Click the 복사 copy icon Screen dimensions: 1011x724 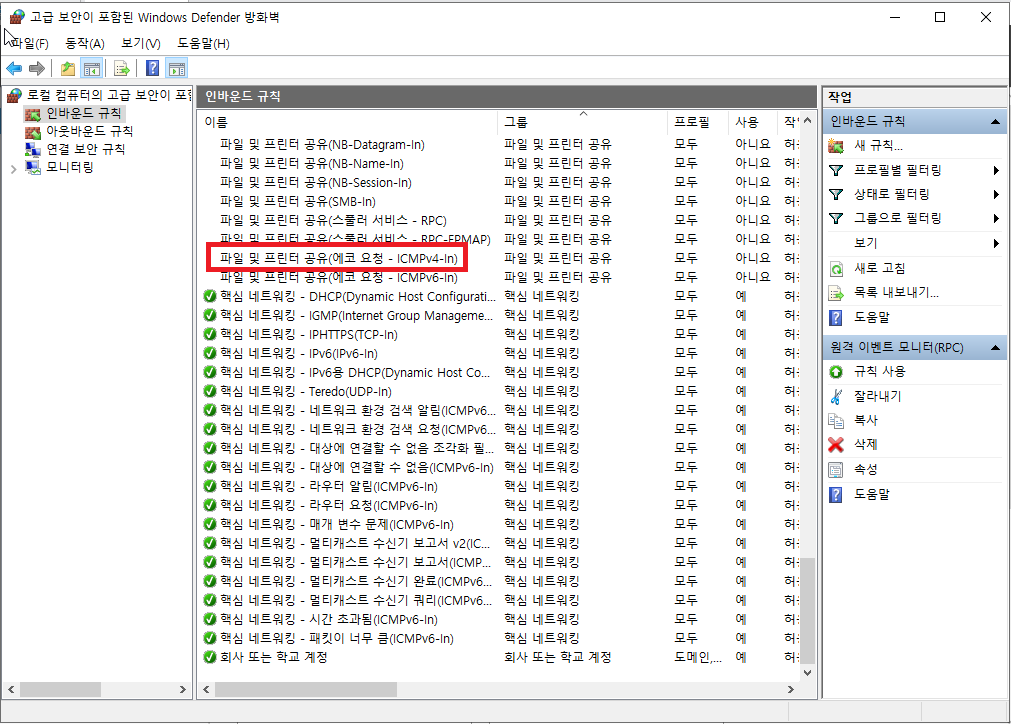[836, 421]
